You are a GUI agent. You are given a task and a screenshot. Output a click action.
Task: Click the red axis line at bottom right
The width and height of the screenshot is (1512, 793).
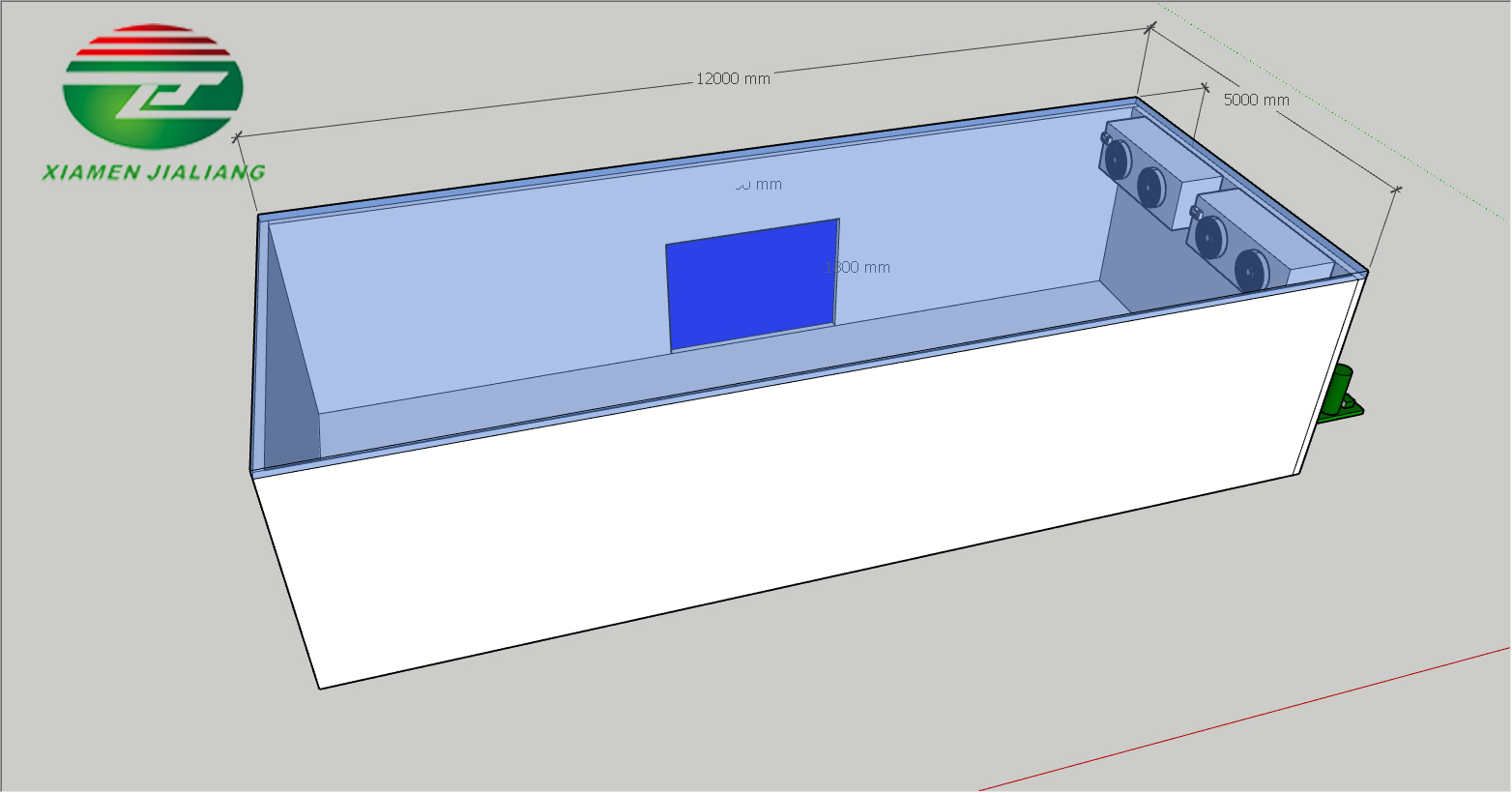pos(1257,717)
